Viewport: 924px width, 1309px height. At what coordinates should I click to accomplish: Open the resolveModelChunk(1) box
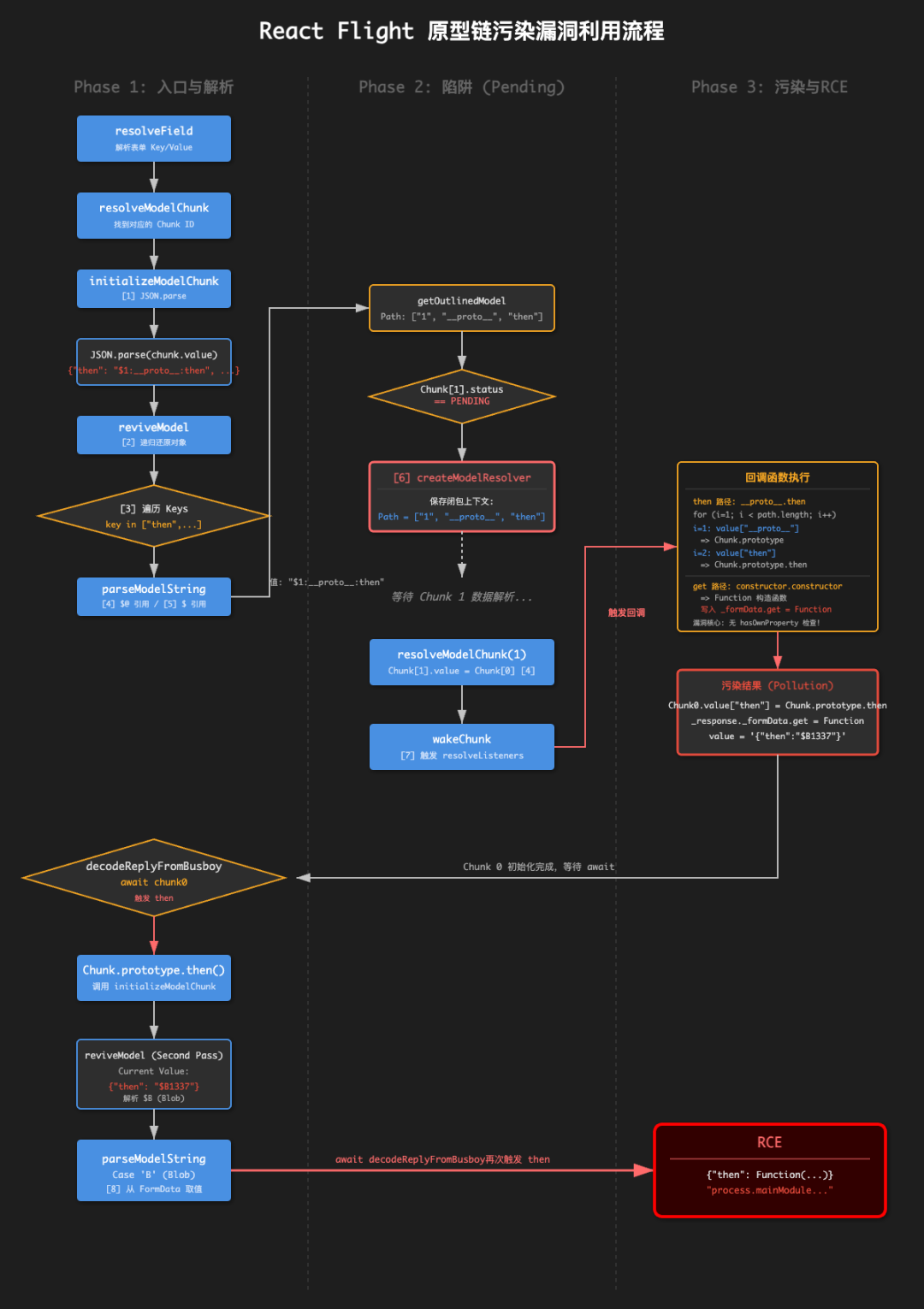(461, 661)
